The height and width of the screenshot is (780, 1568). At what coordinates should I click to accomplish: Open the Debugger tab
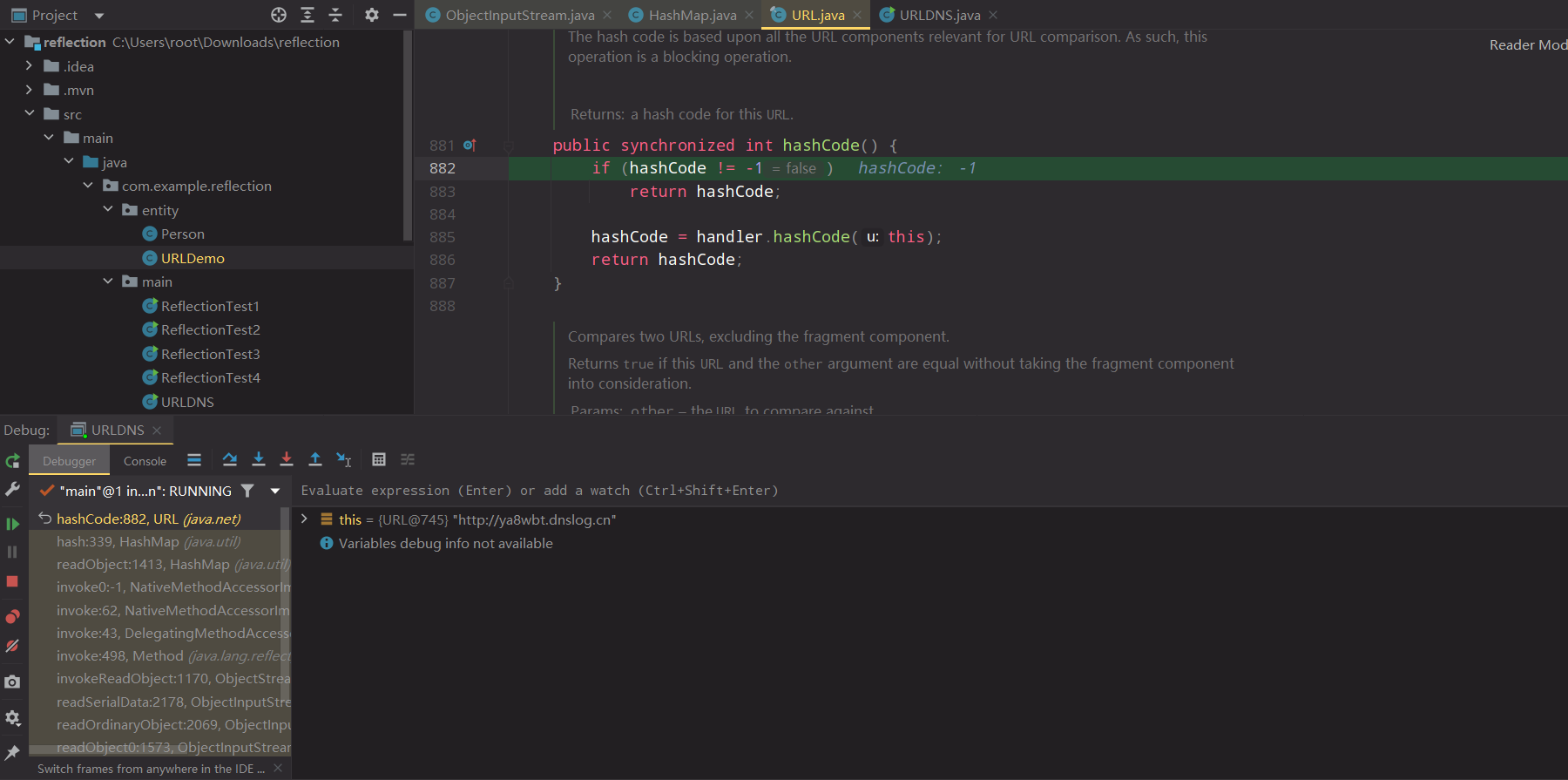70,461
